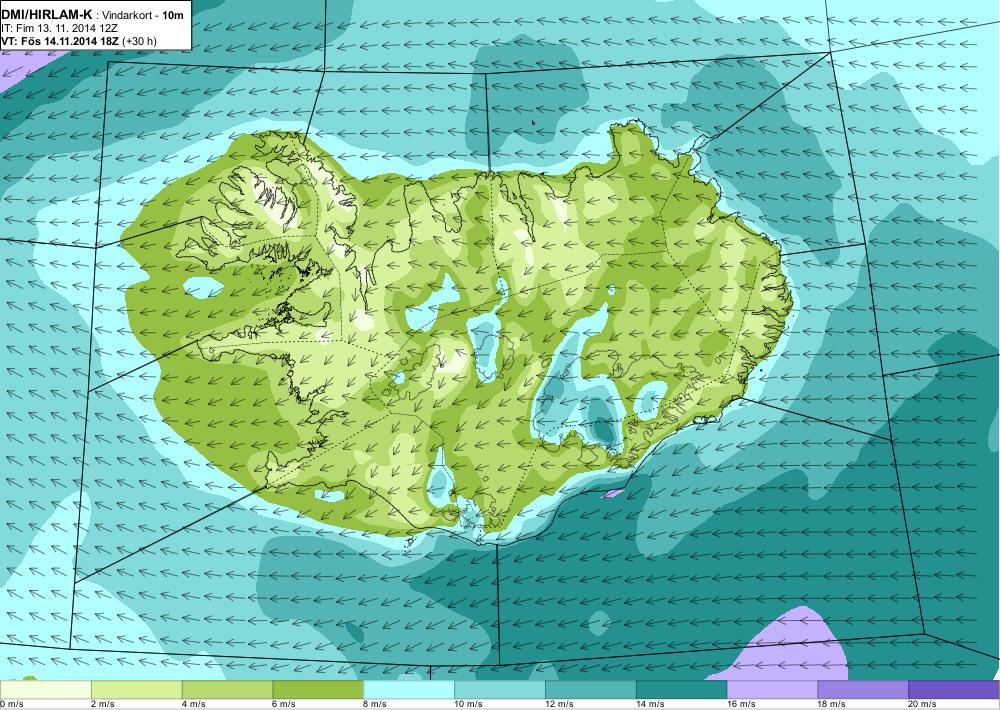Viewport: 1000px width, 710px height.
Task: Click the '2 m/s' legend label
Action: 103,704
